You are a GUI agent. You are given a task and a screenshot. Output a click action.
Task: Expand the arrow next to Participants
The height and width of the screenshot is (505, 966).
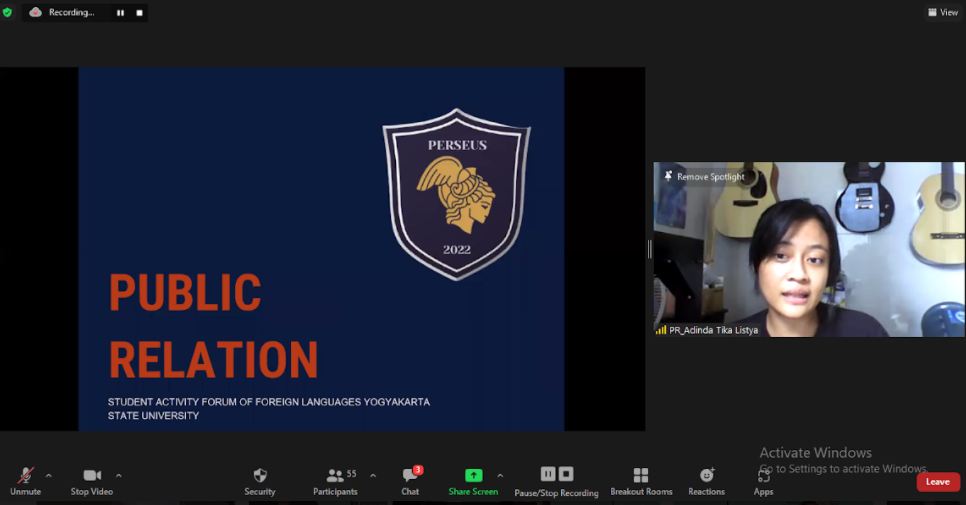[373, 476]
